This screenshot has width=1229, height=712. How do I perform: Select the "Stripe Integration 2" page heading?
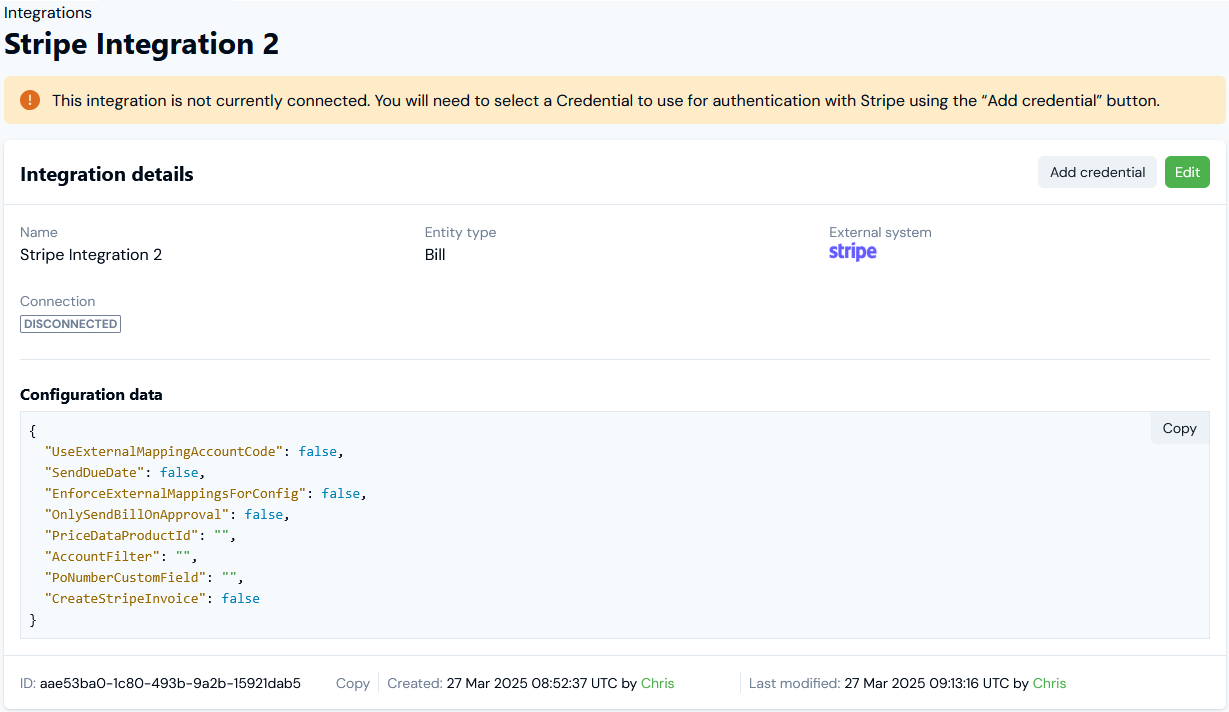coord(141,44)
